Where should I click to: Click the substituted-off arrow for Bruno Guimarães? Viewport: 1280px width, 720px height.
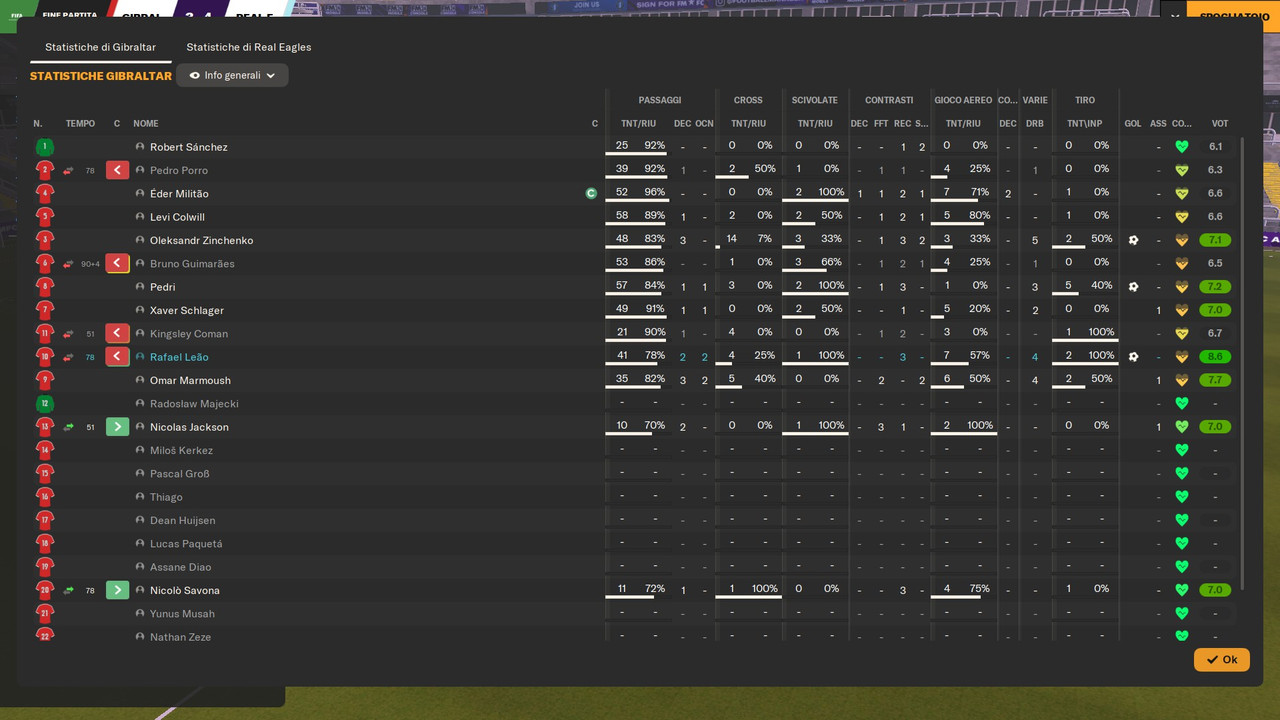click(x=117, y=264)
